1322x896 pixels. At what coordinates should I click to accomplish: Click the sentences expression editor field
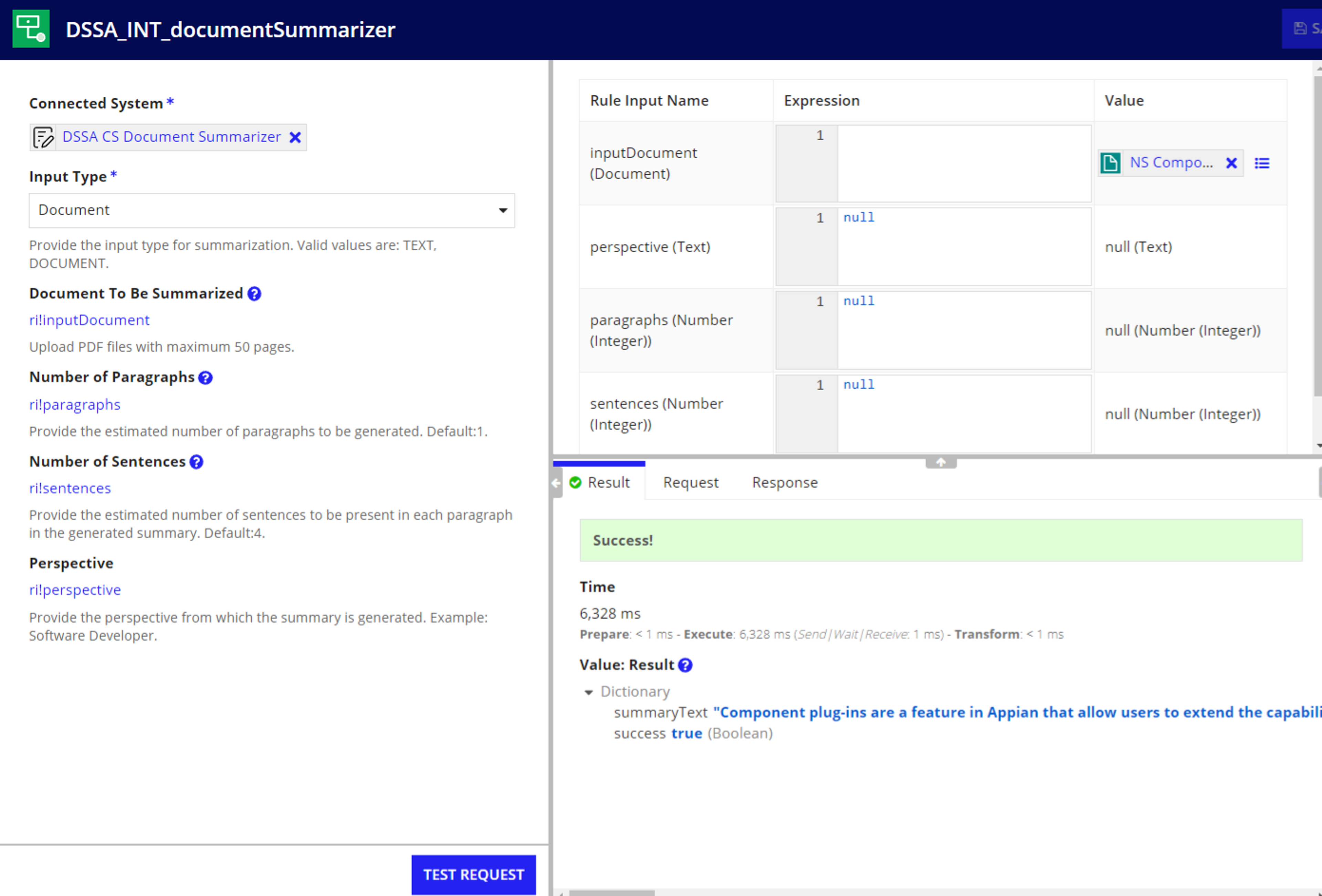[964, 414]
